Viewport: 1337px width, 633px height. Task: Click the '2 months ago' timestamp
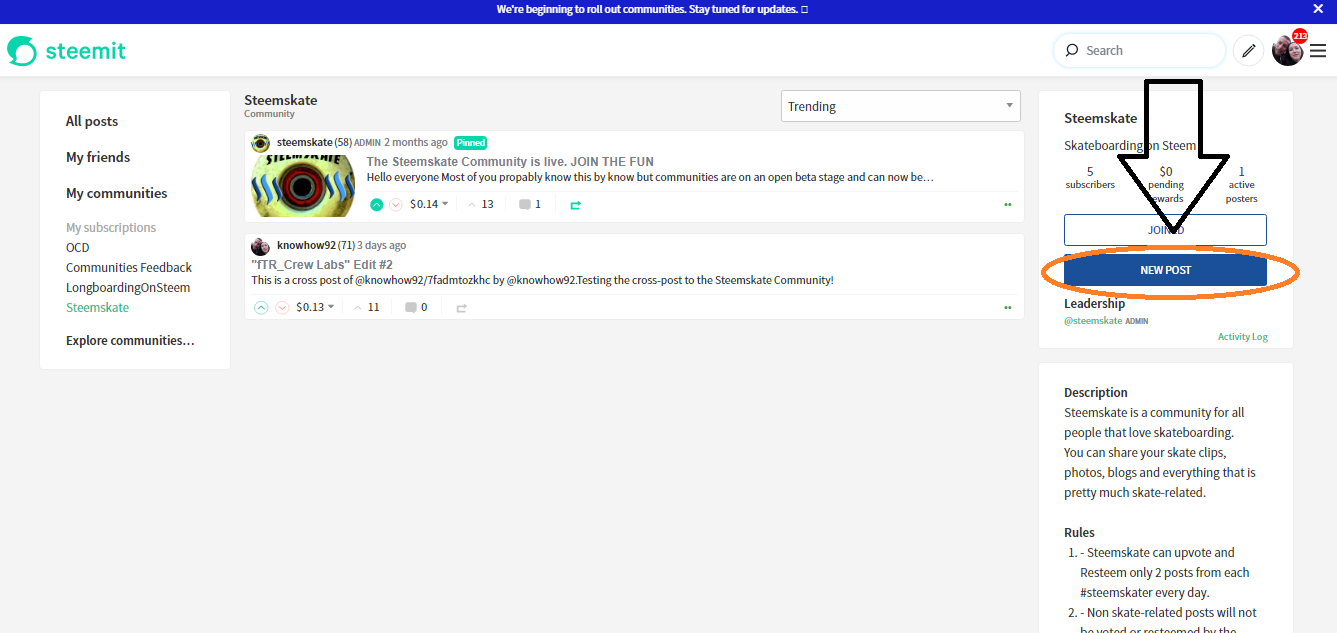416,143
